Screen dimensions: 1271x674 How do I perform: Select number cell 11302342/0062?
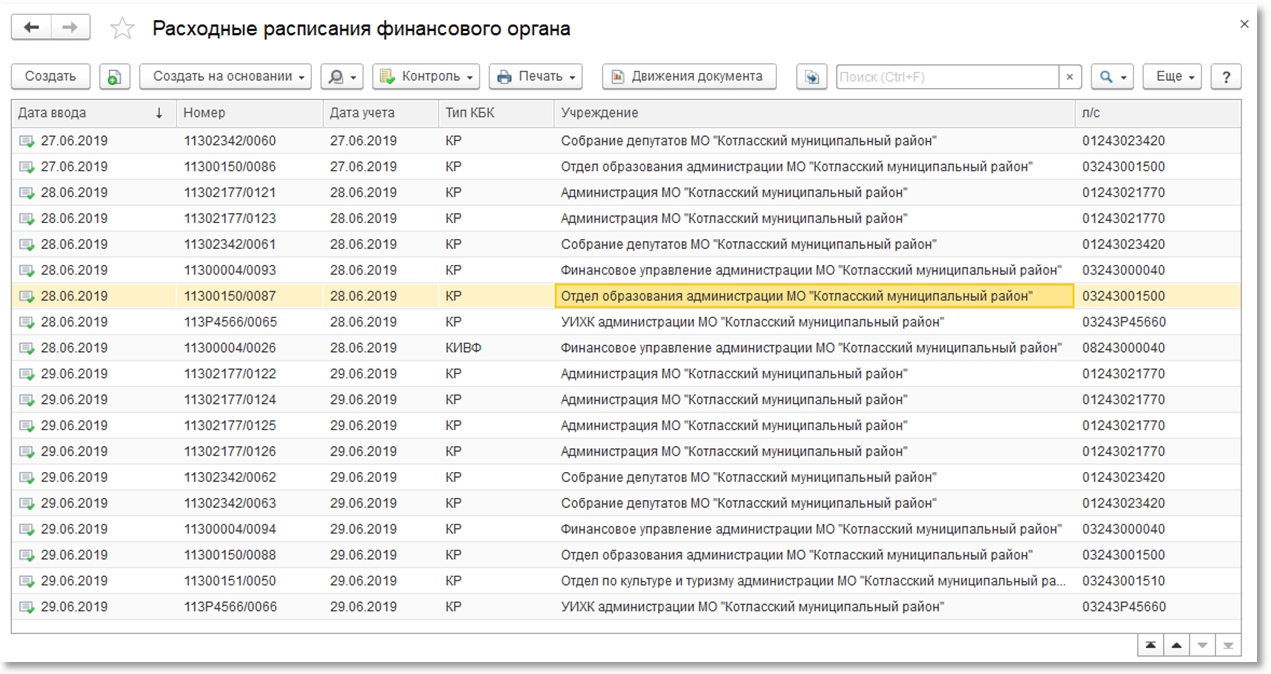point(250,478)
